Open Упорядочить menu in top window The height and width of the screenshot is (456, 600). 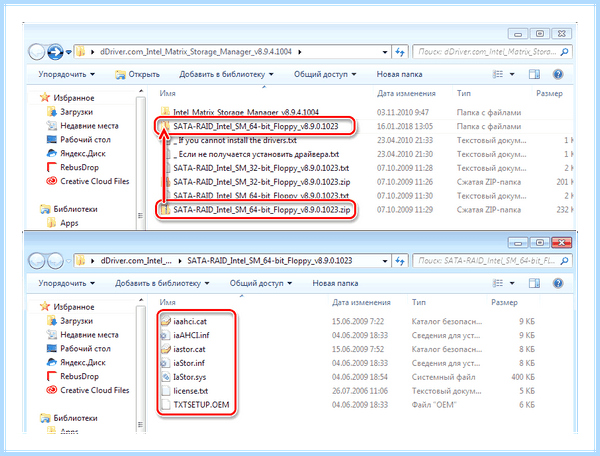pyautogui.click(x=67, y=74)
